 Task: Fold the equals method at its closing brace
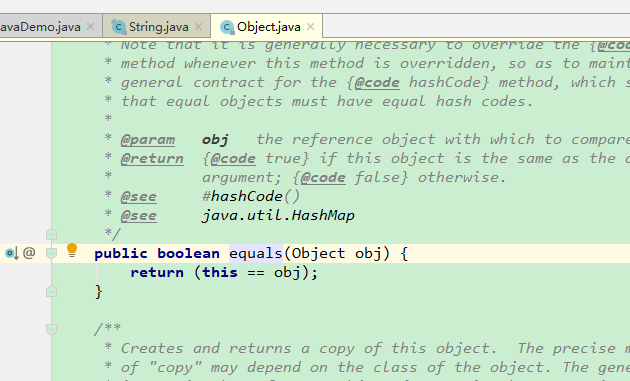[51, 291]
